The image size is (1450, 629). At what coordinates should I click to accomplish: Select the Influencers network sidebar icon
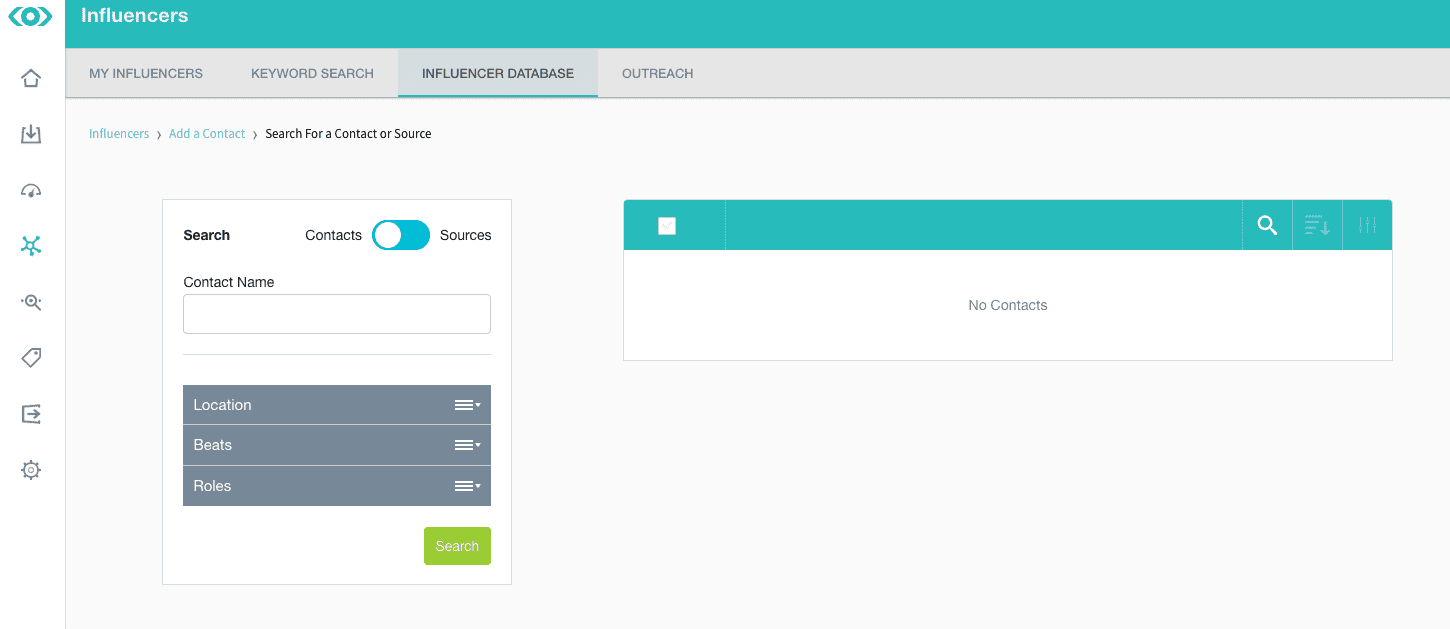[x=31, y=246]
